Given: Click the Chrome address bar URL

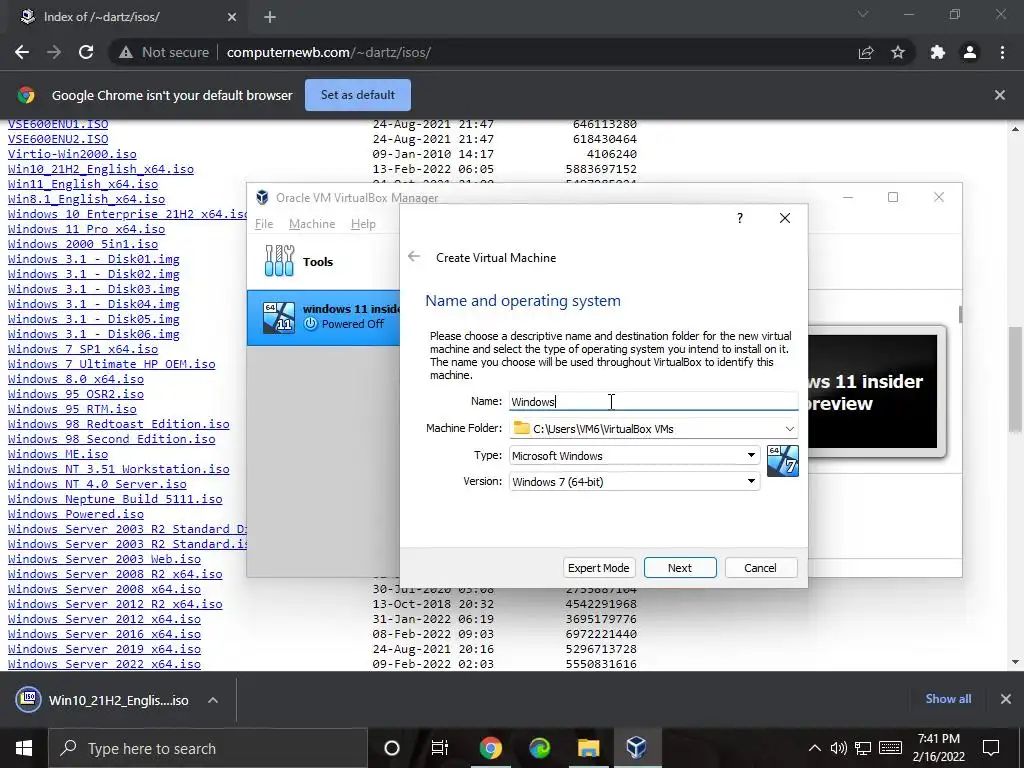Looking at the screenshot, I should click(328, 52).
